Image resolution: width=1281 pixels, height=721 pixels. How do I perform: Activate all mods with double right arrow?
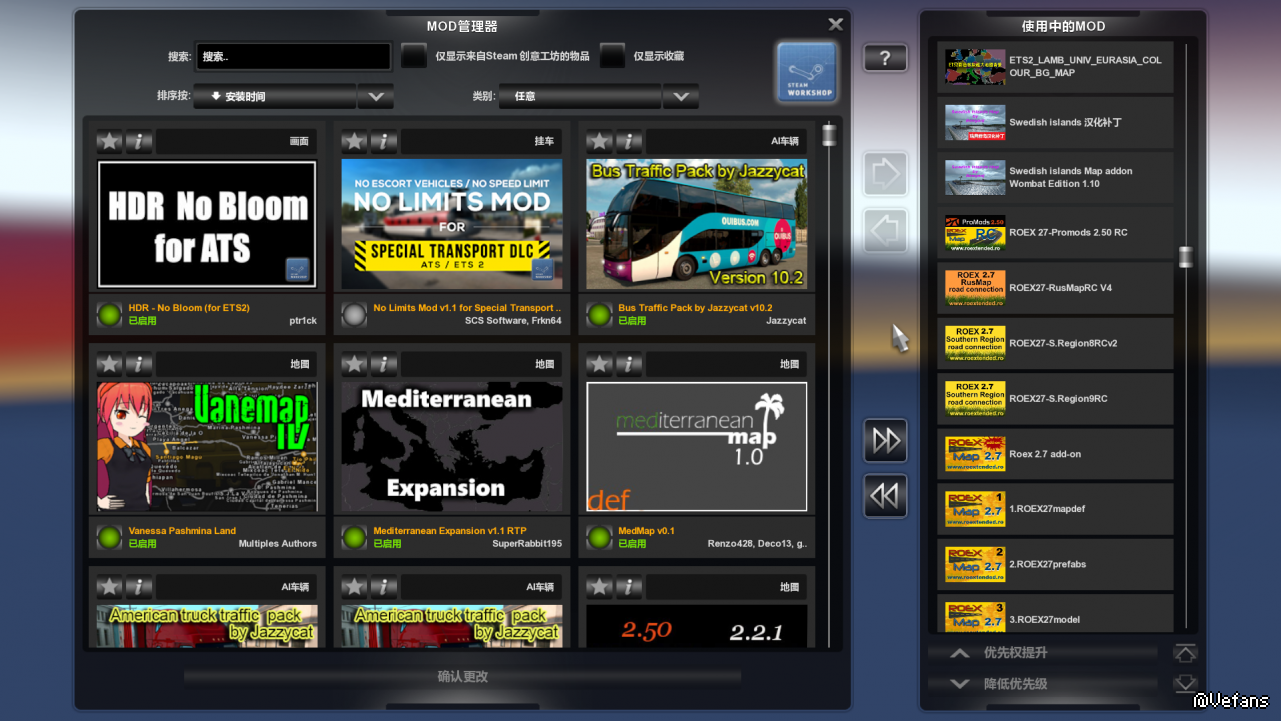886,440
